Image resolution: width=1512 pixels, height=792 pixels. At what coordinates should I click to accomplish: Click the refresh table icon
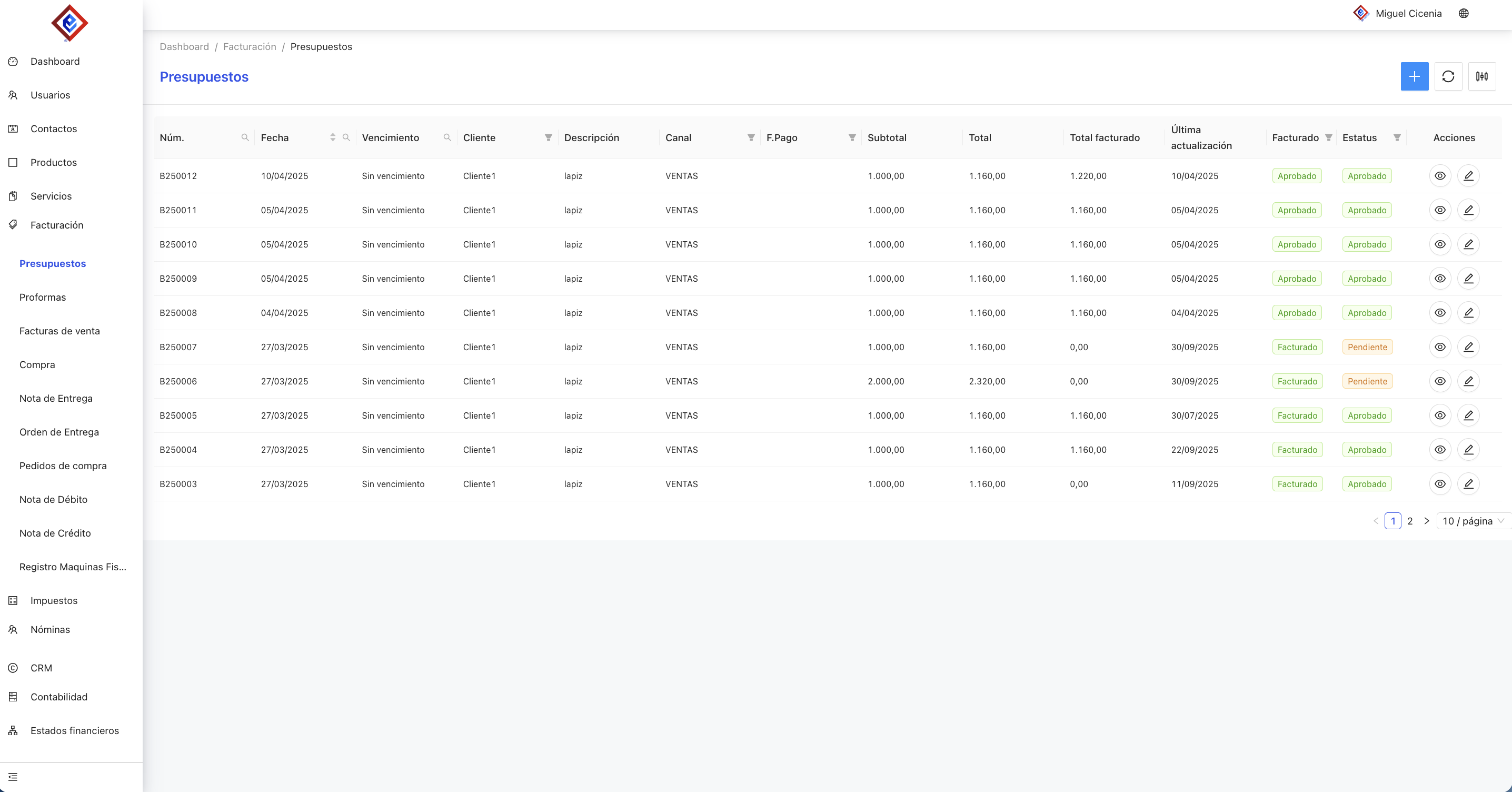(1448, 76)
